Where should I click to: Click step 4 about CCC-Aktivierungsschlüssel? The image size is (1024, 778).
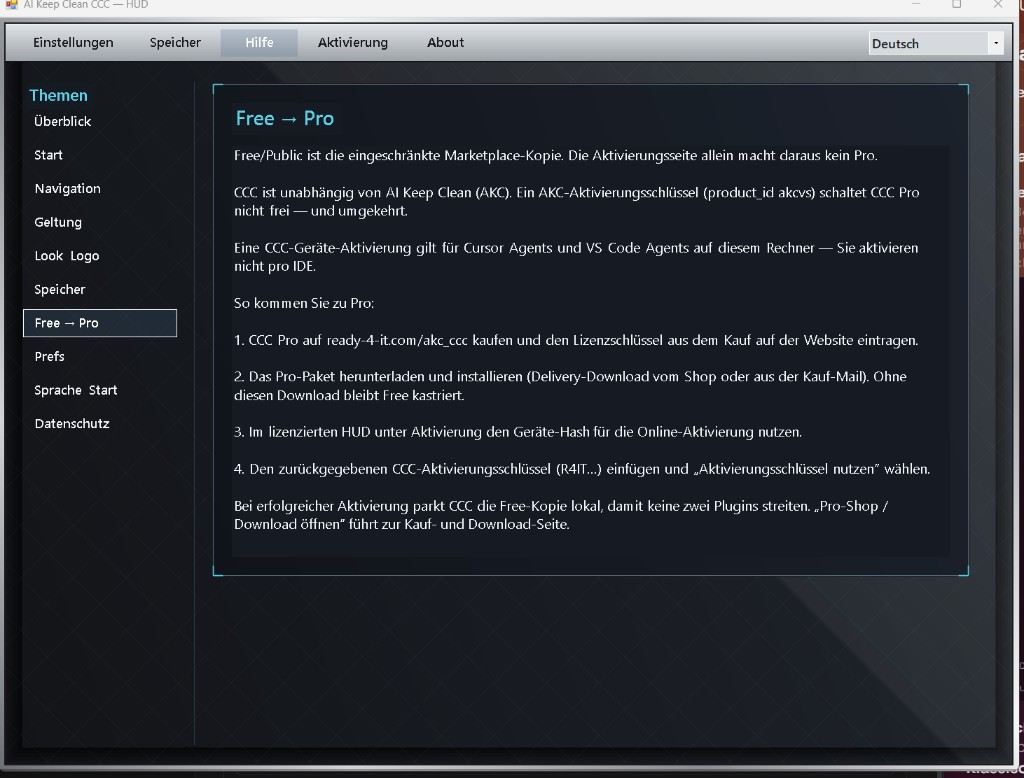(x=582, y=469)
